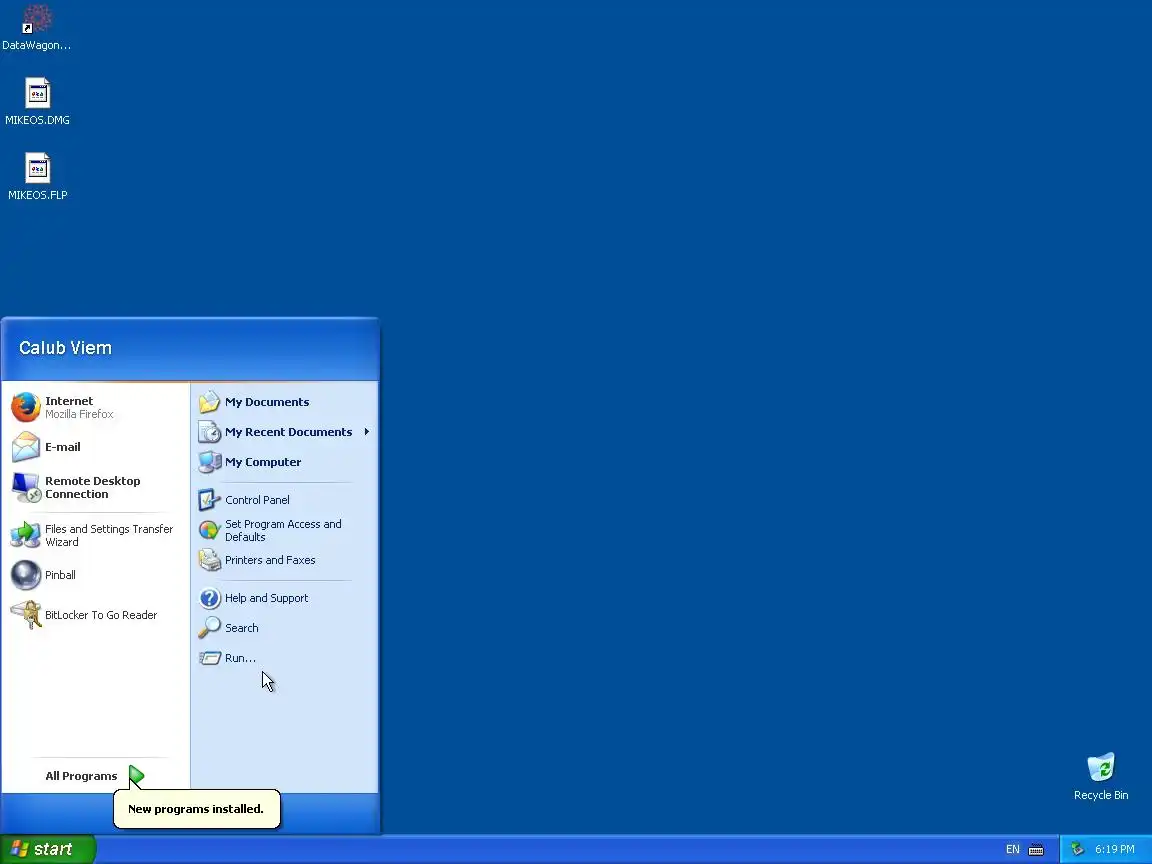Viewport: 1152px width, 864px height.
Task: Click the My Computer monitor icon
Action: [209, 462]
